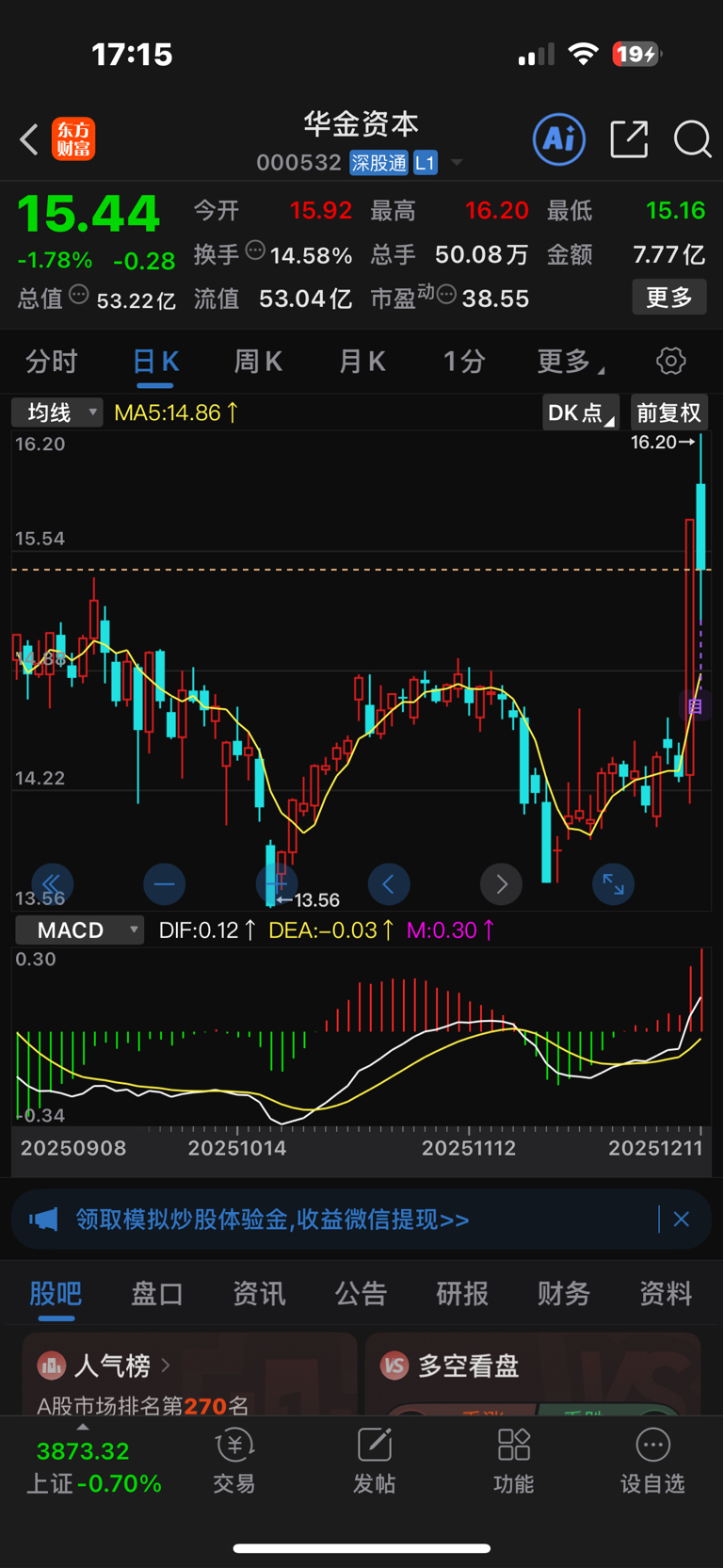Tap DEA:-0.03 value label
The image size is (724, 1568).
[331, 930]
